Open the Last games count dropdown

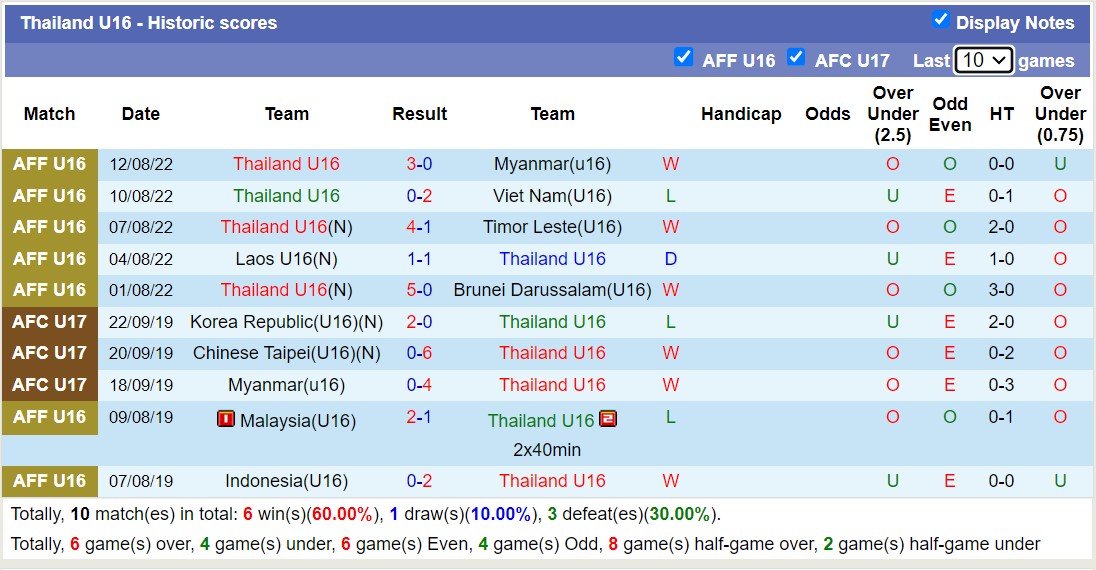(984, 60)
